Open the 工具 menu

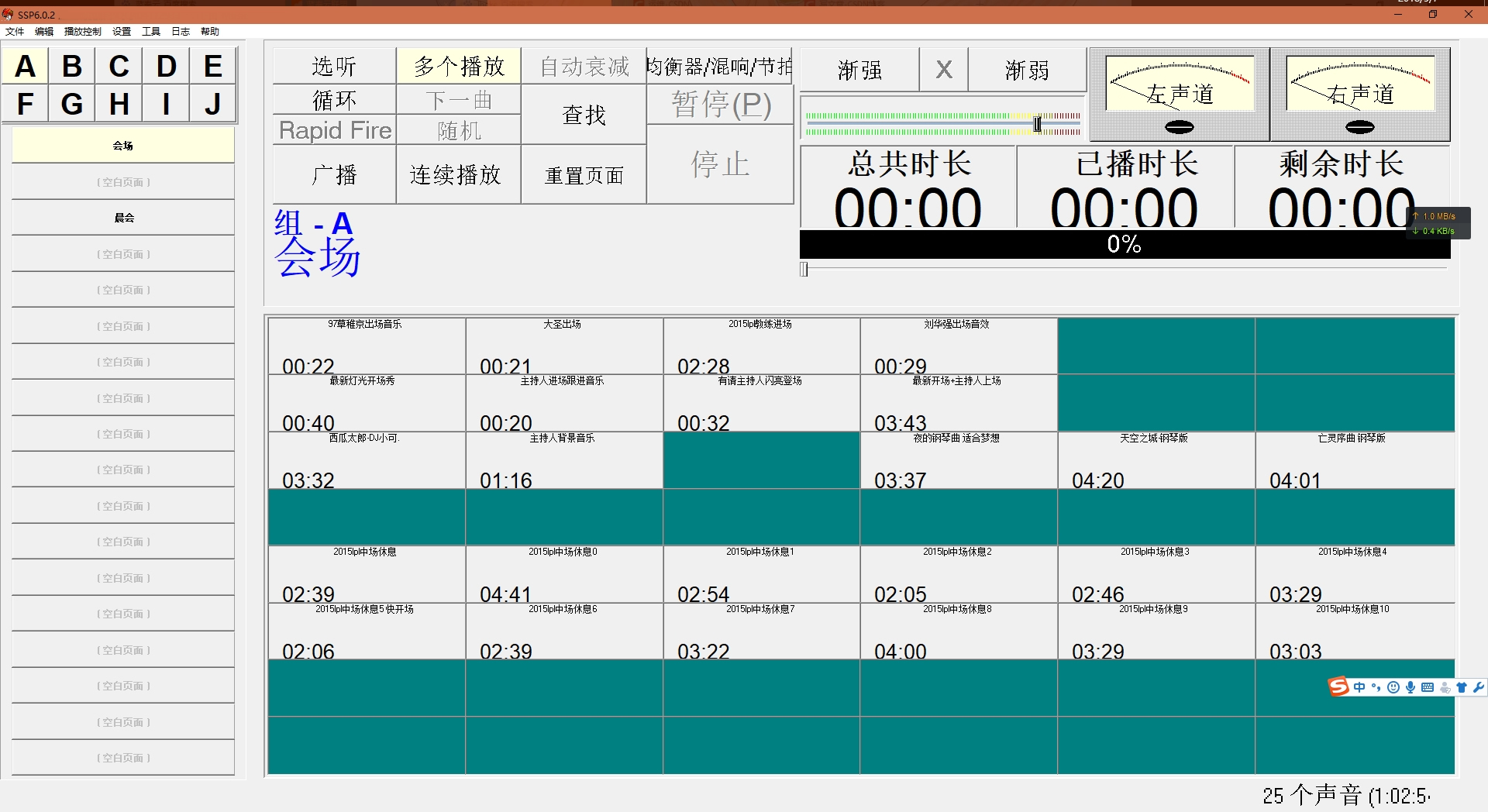pos(151,32)
